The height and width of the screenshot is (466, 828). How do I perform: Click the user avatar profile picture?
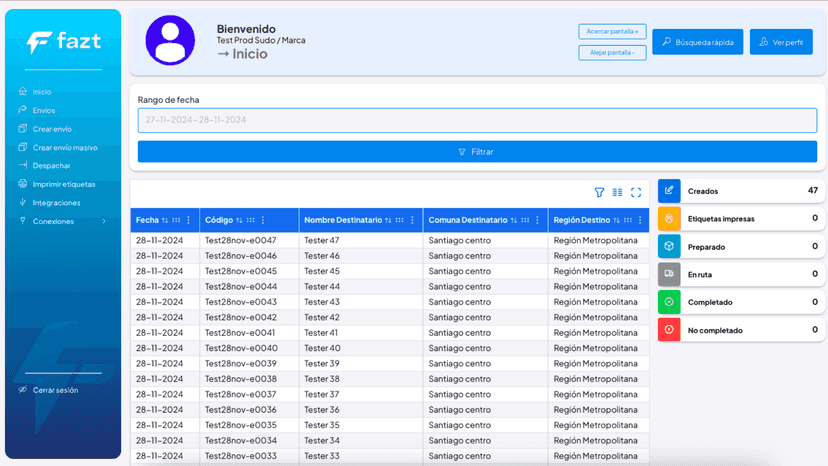click(170, 40)
